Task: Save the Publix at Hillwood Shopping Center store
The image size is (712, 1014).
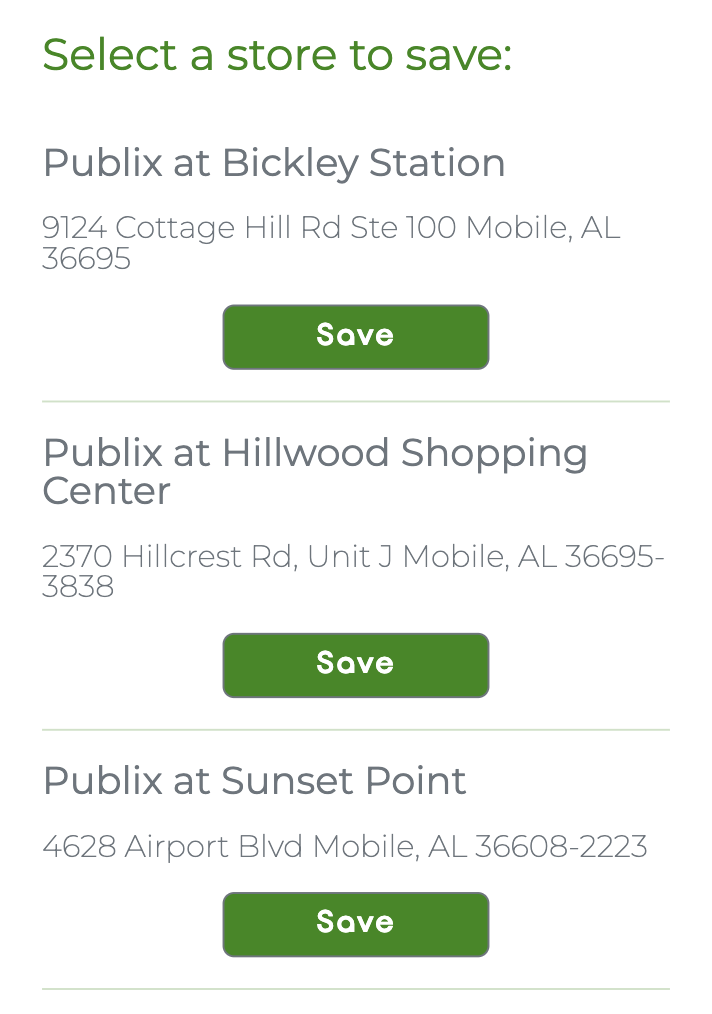Action: [x=355, y=665]
